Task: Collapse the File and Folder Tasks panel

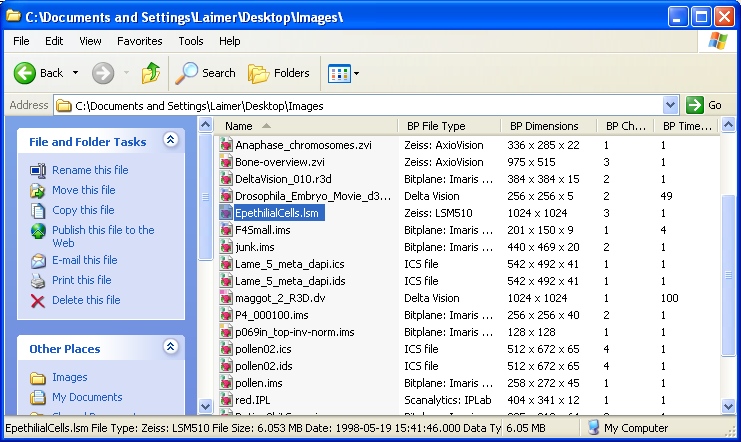Action: click(x=171, y=139)
